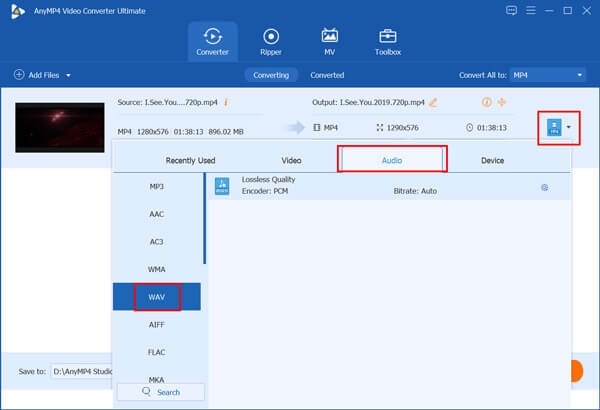Select the Device format tab
The width and height of the screenshot is (600, 410).
492,160
